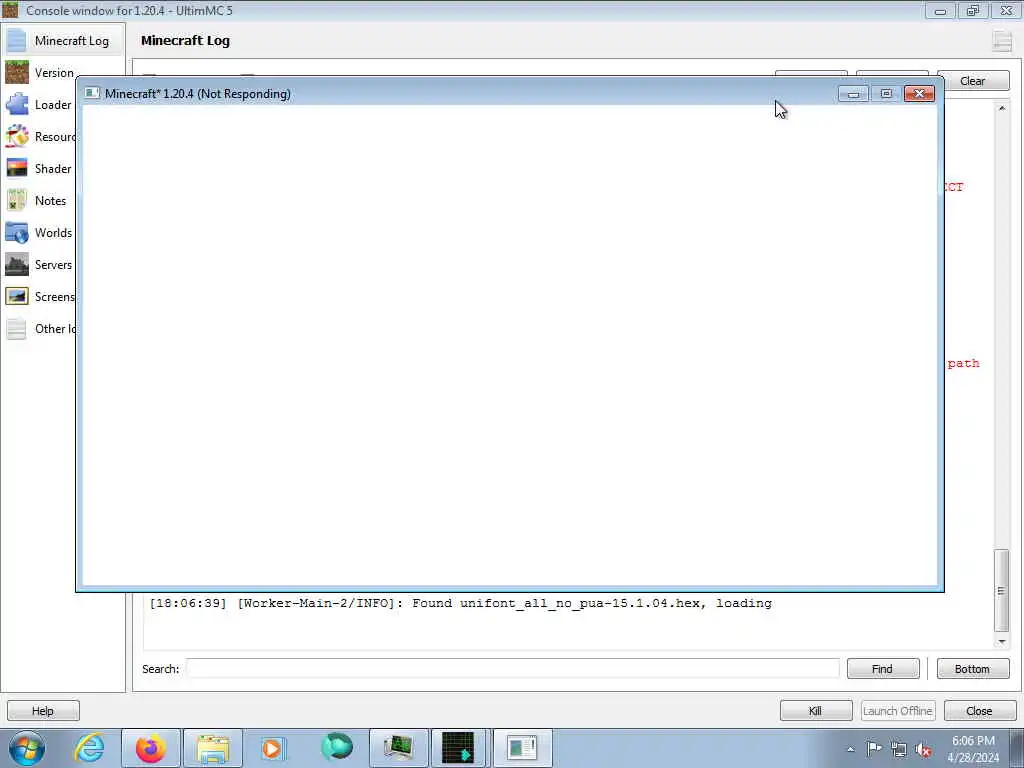Launch Internet Explorer from taskbar

click(x=89, y=748)
